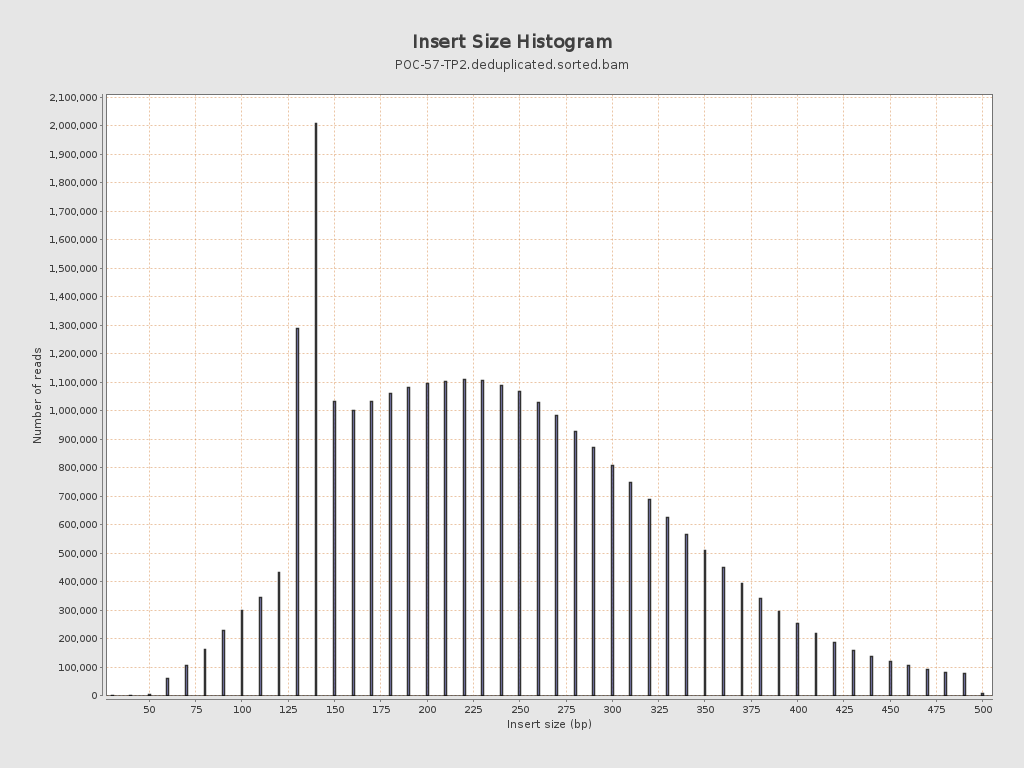Click the y-axis tick label 800,000
This screenshot has height=768, width=1024.
[x=78, y=468]
